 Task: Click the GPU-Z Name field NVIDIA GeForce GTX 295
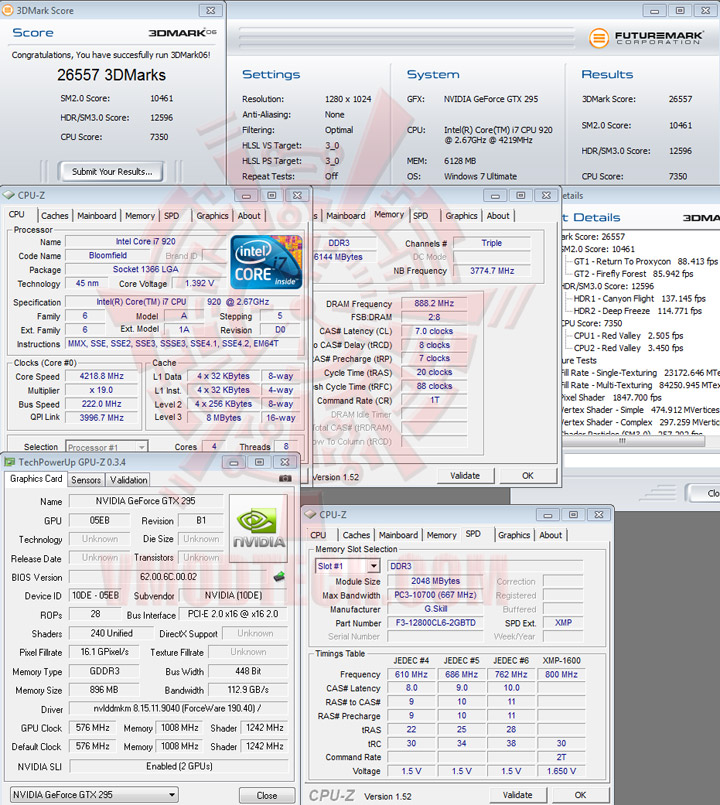[146, 501]
